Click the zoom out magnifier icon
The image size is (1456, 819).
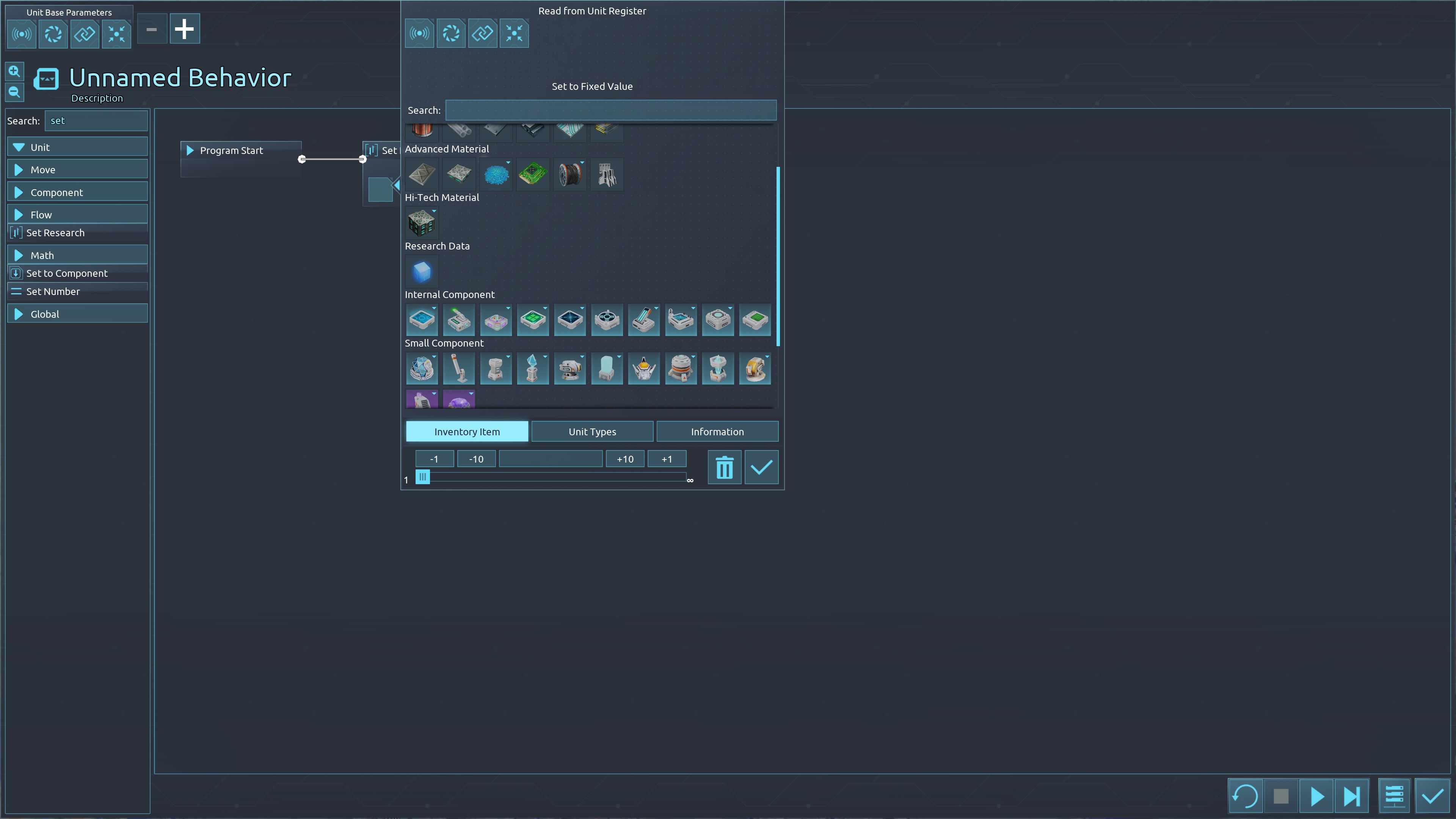click(15, 92)
